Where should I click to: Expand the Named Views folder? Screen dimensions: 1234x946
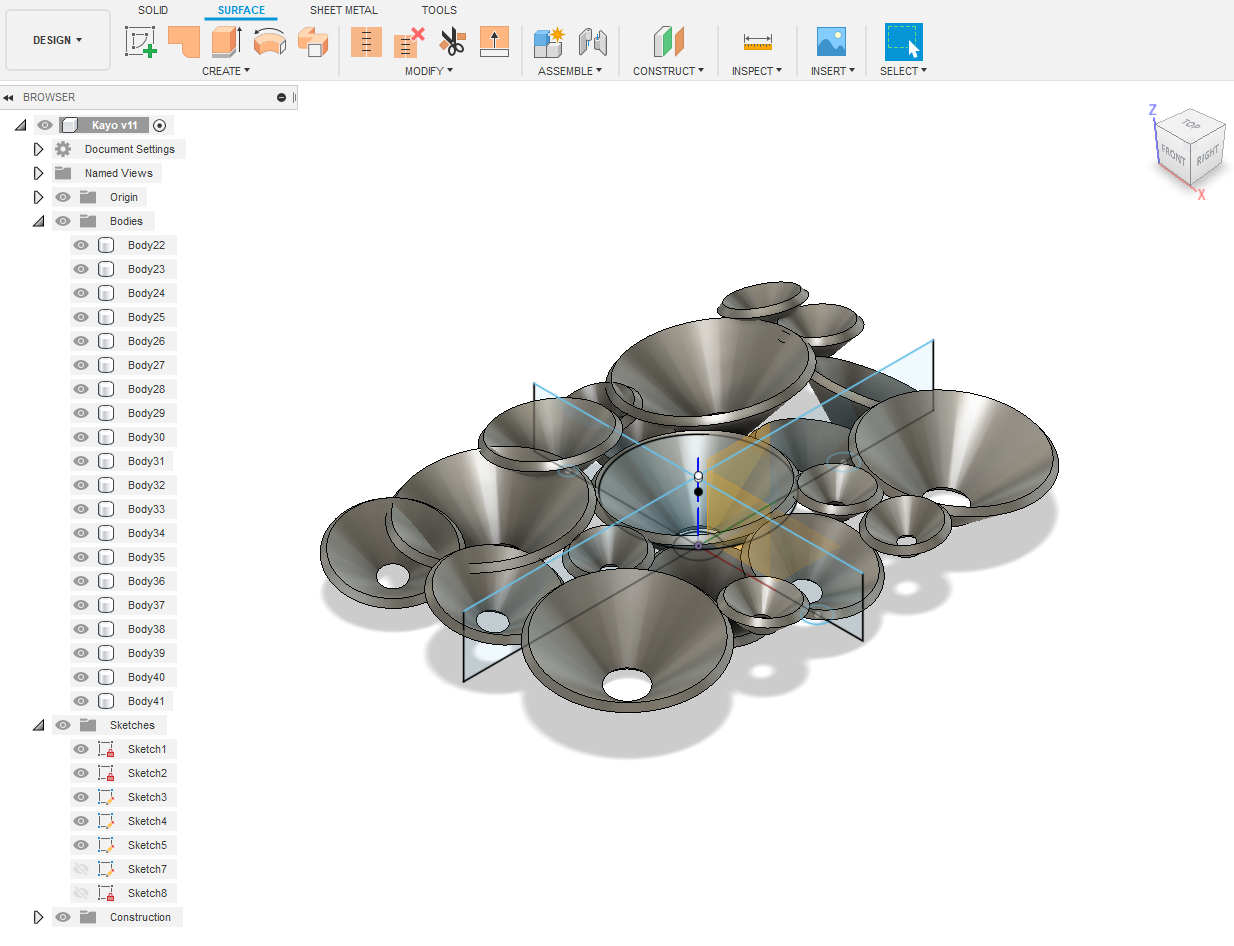pos(39,173)
